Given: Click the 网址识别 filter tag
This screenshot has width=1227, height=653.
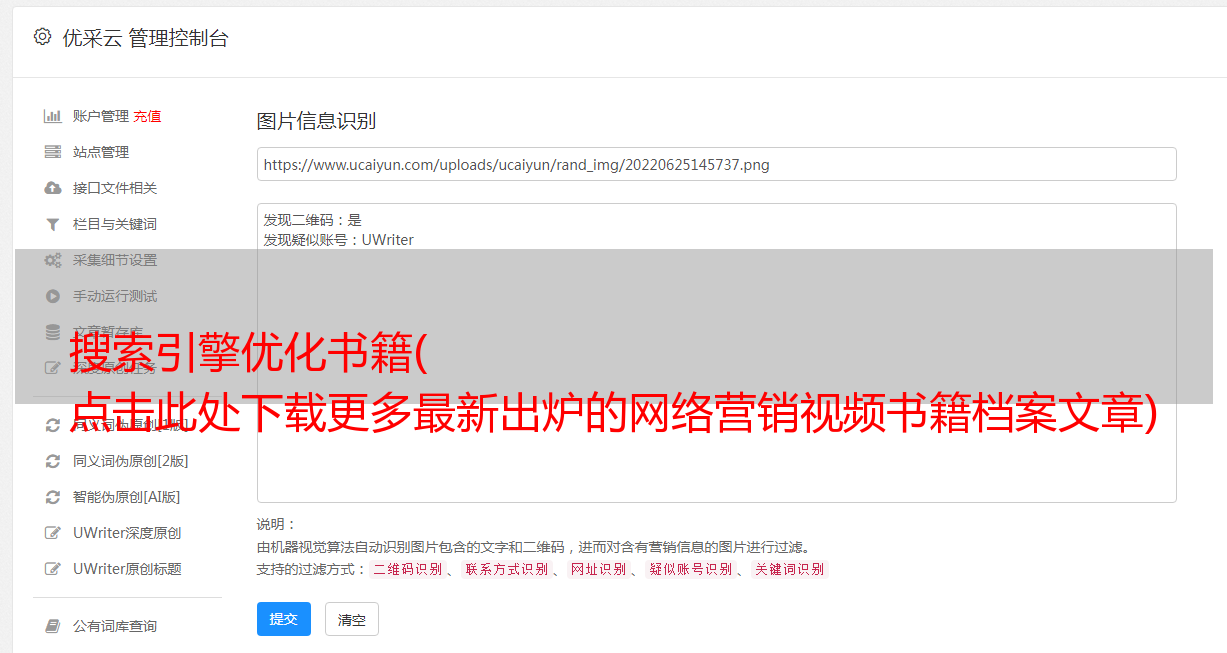Looking at the screenshot, I should [x=597, y=569].
